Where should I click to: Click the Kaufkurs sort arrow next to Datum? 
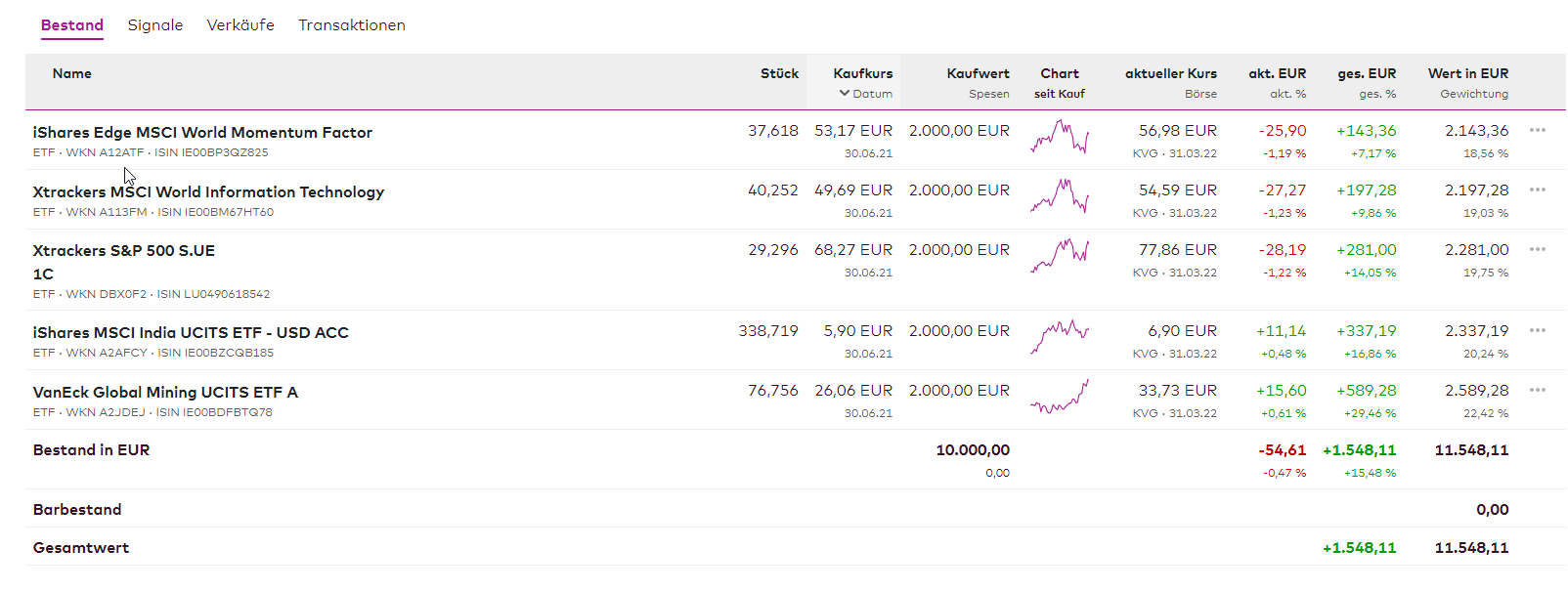[x=845, y=94]
